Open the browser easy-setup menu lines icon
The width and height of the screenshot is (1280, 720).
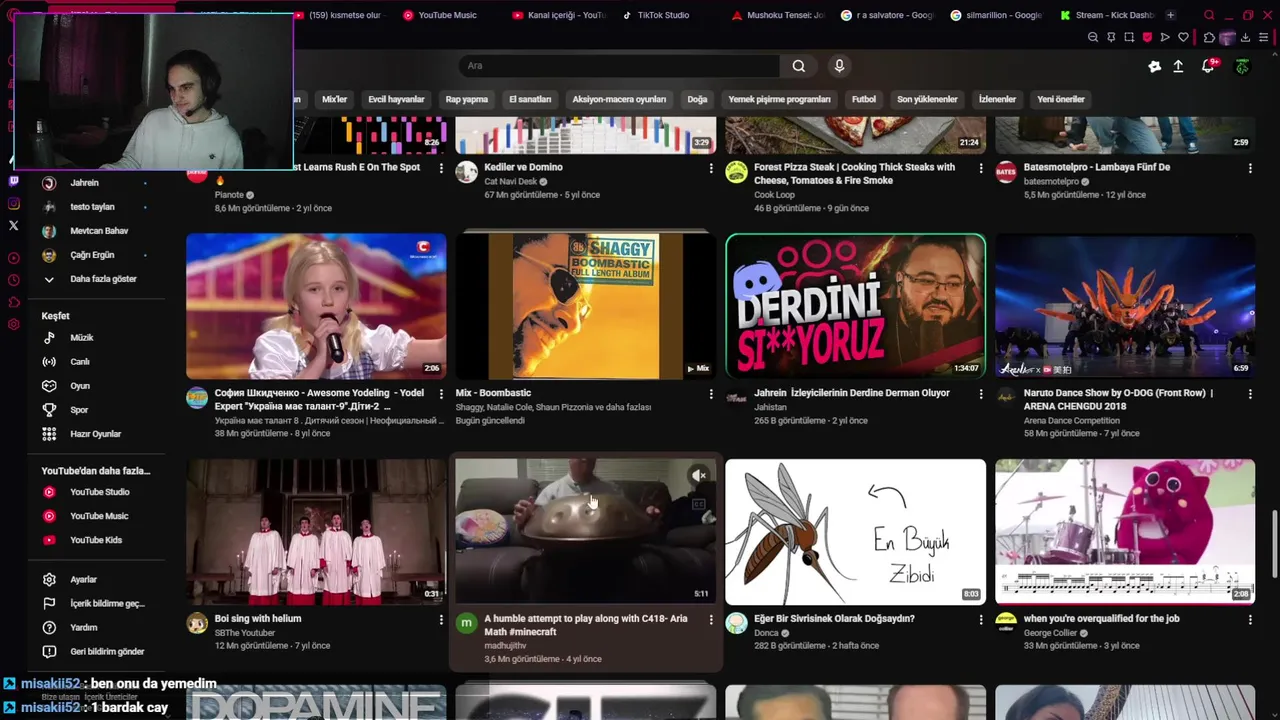(1264, 37)
